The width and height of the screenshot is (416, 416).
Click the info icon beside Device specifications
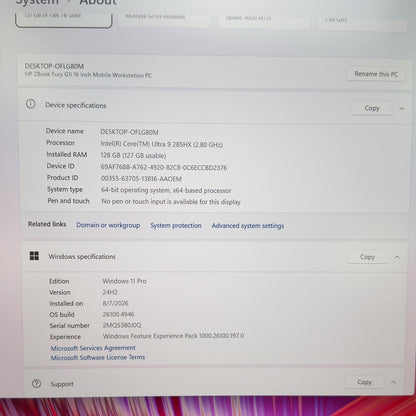30,104
